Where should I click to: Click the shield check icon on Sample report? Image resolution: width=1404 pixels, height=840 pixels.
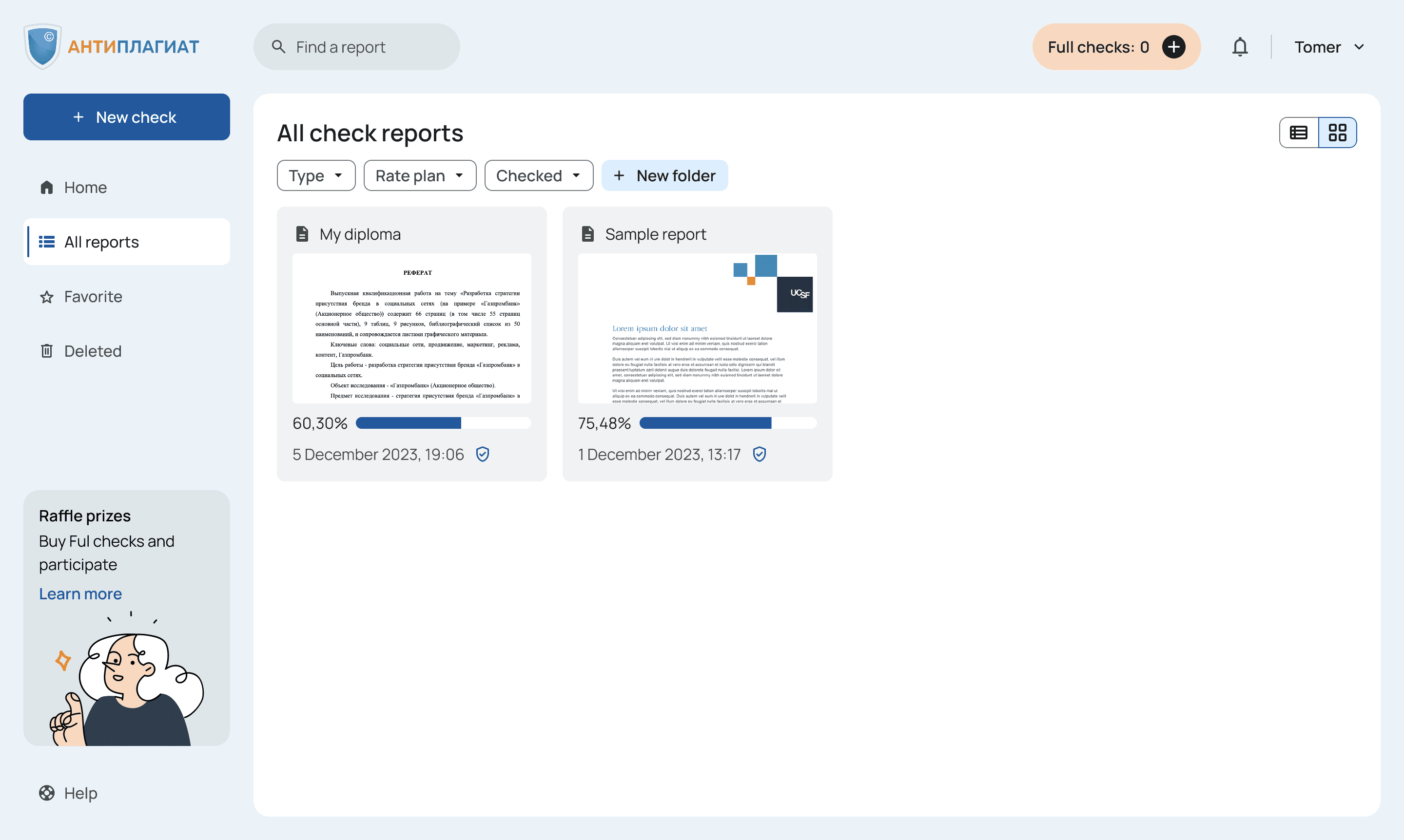tap(759, 454)
